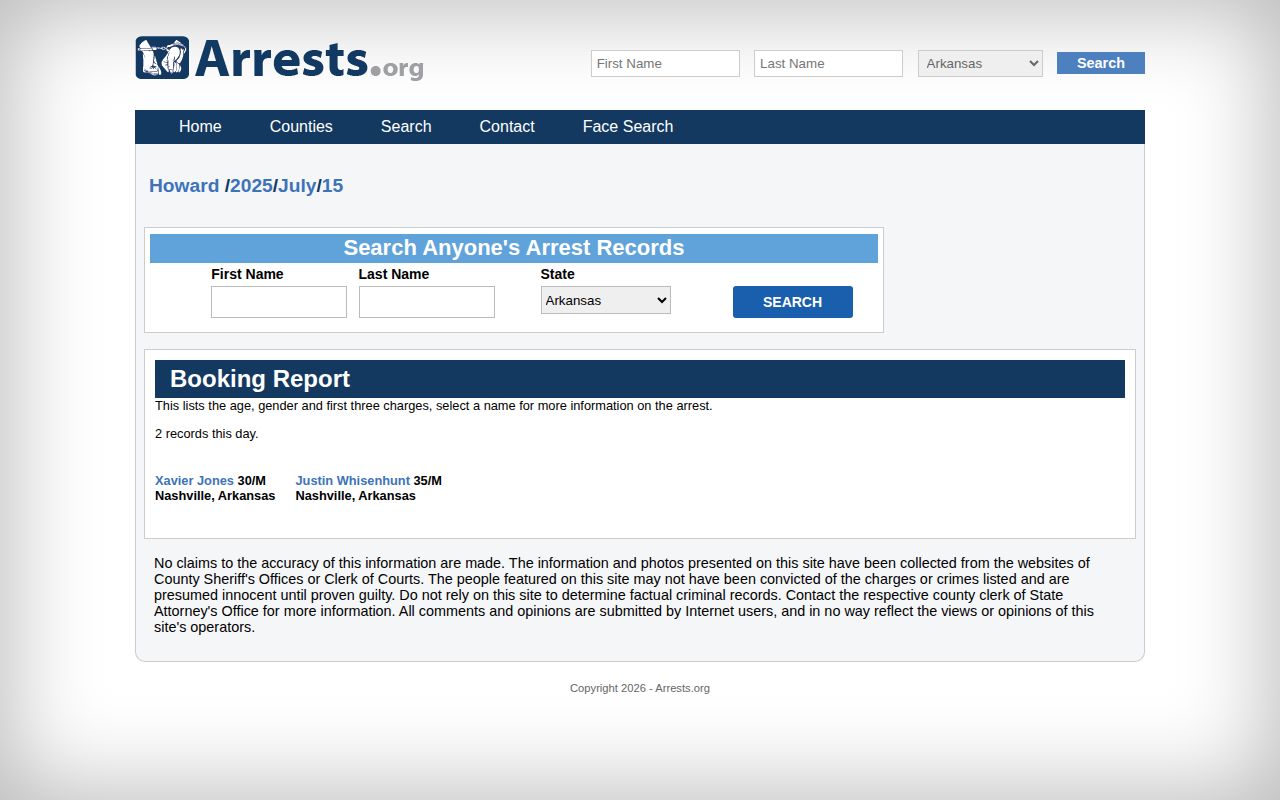
Task: Click the Search Anyone's Arrest Records banner
Action: pos(514,248)
